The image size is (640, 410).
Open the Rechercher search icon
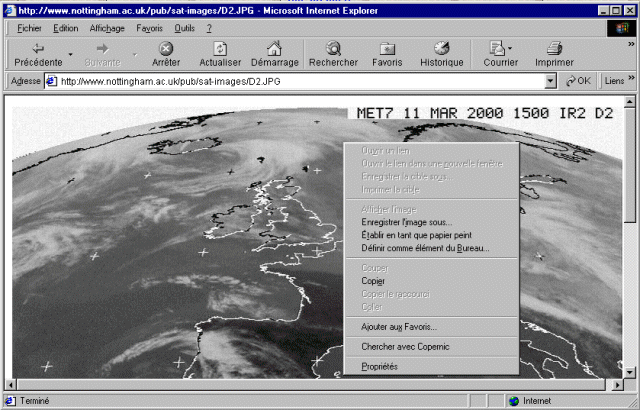click(x=333, y=48)
